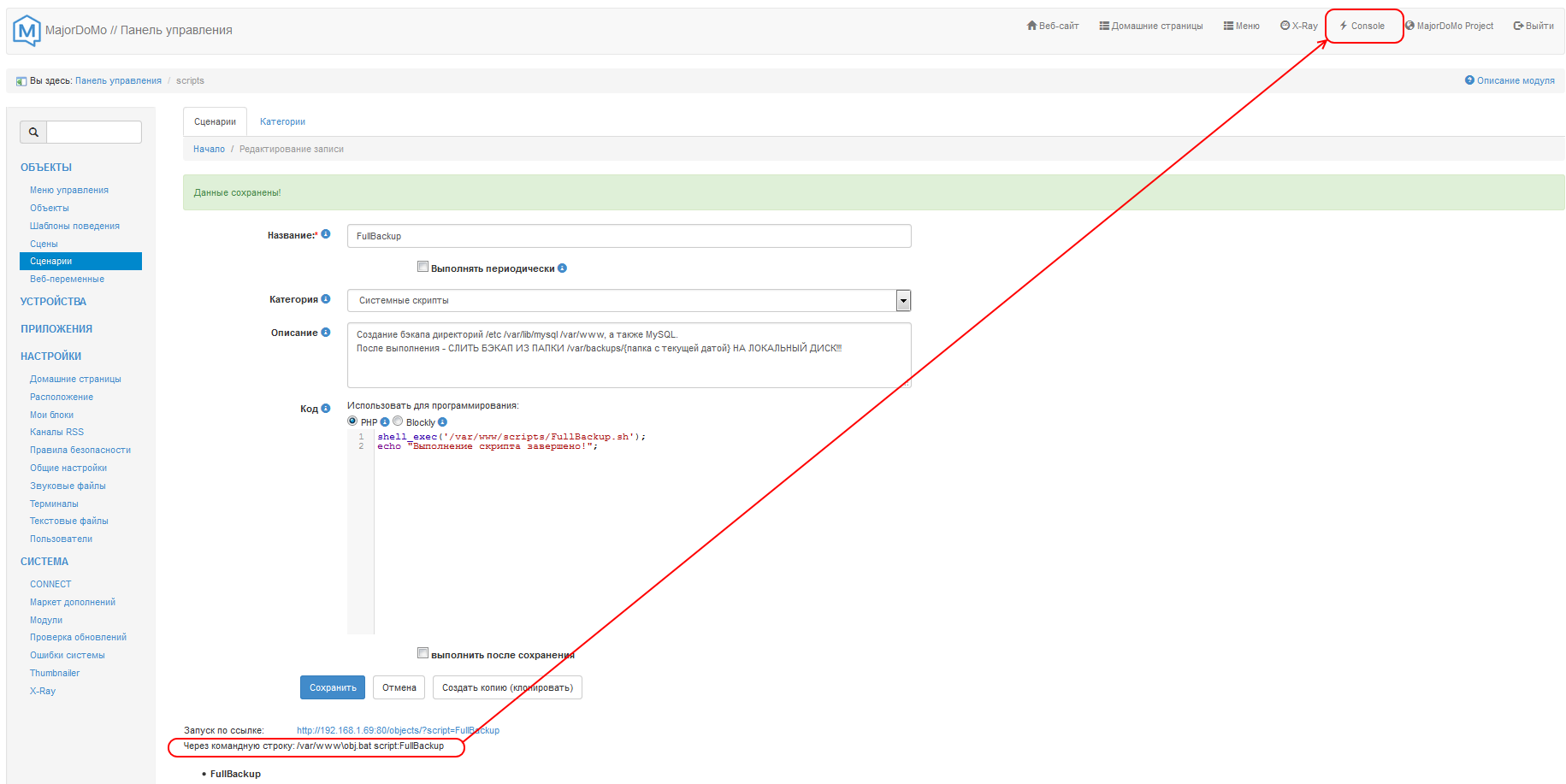
Task: Enable Выполнять периодически checkbox
Action: (x=423, y=267)
